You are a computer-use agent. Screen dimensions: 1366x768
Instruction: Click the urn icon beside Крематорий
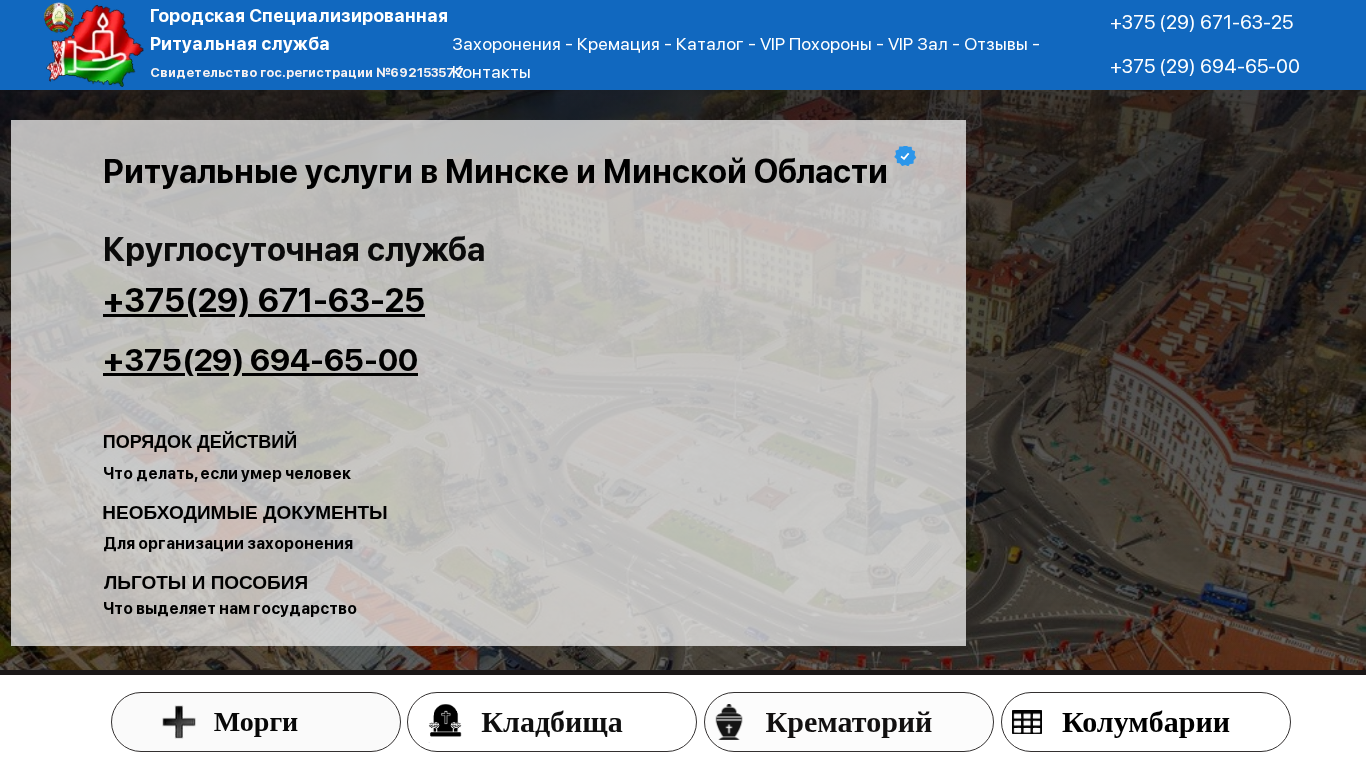coord(729,722)
